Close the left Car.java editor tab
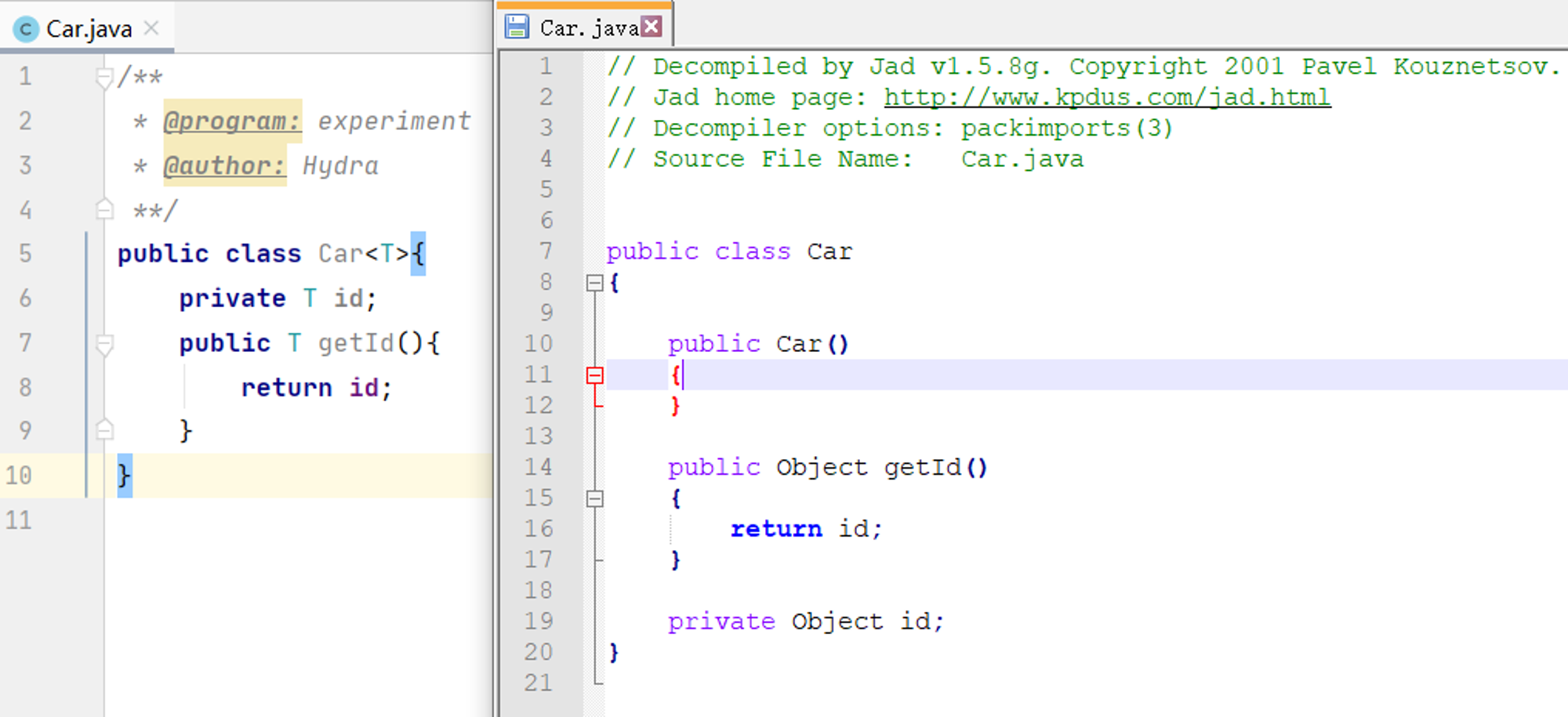 click(151, 28)
